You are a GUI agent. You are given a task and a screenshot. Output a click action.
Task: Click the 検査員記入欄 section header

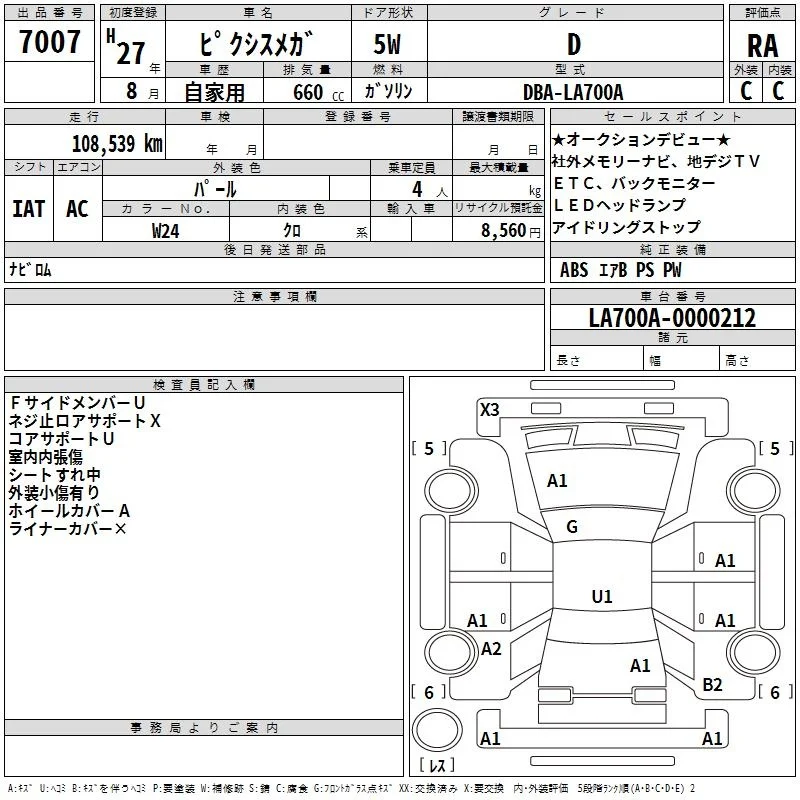click(204, 385)
